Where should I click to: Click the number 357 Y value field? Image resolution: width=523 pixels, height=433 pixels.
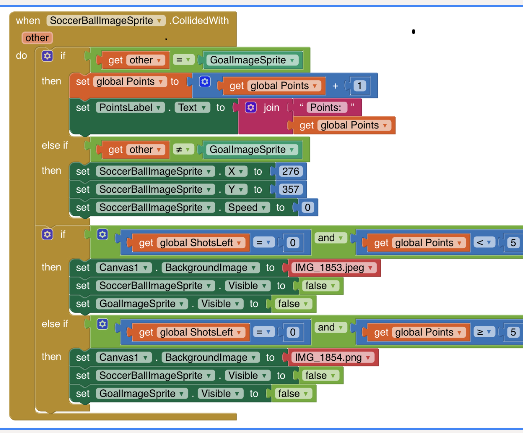tap(291, 189)
